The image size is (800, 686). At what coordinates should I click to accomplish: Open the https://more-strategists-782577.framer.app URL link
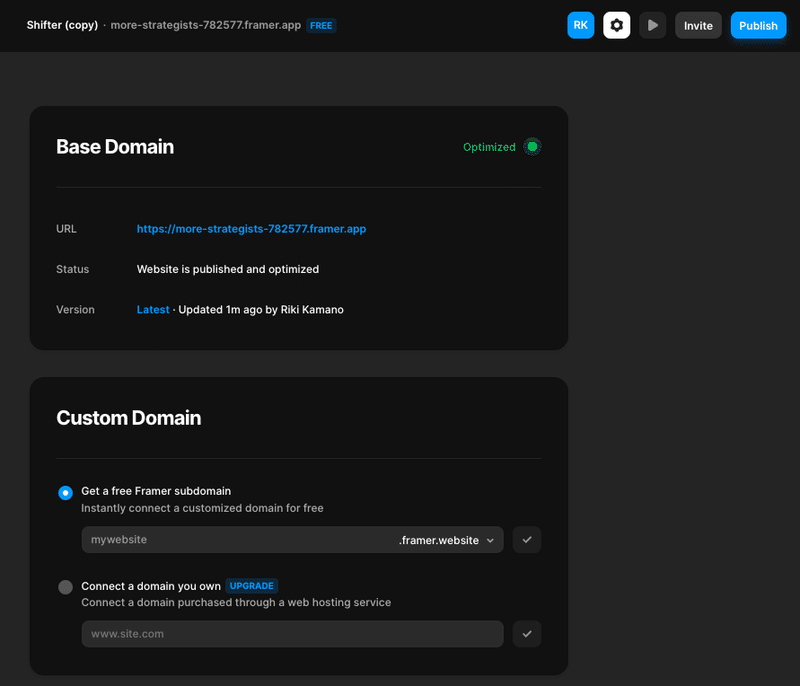tap(251, 229)
